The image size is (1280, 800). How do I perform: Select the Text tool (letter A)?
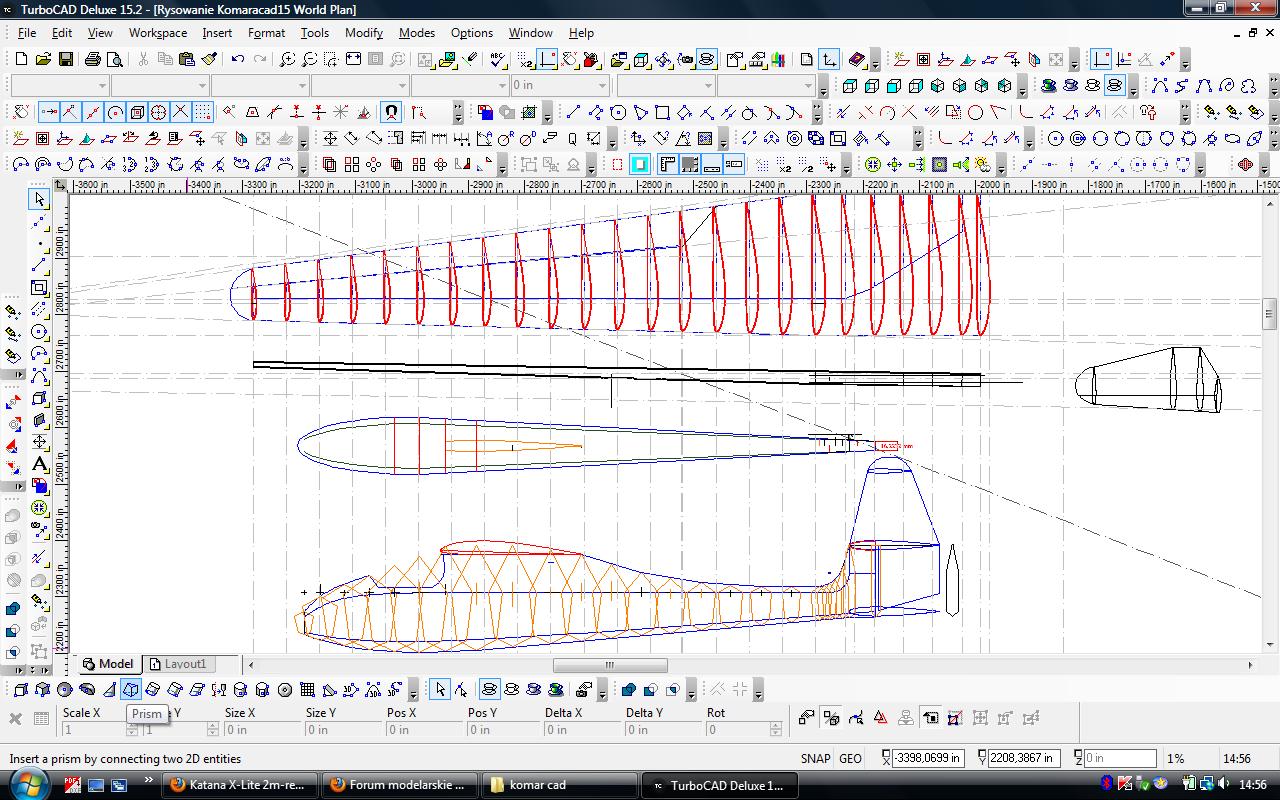[39, 464]
